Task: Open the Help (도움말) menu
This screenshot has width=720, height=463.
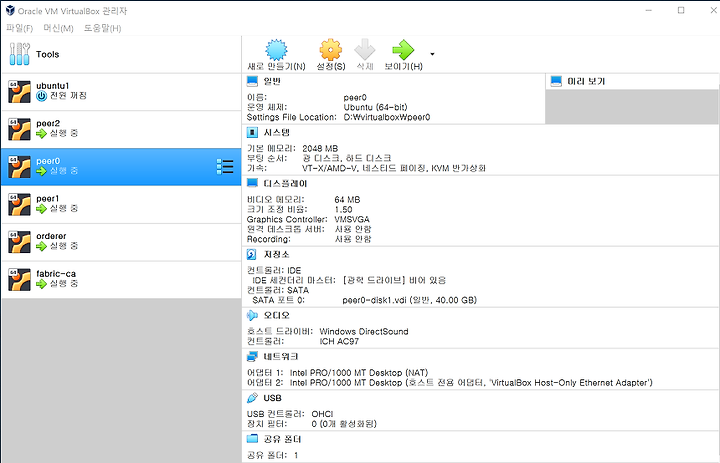Action: click(102, 28)
